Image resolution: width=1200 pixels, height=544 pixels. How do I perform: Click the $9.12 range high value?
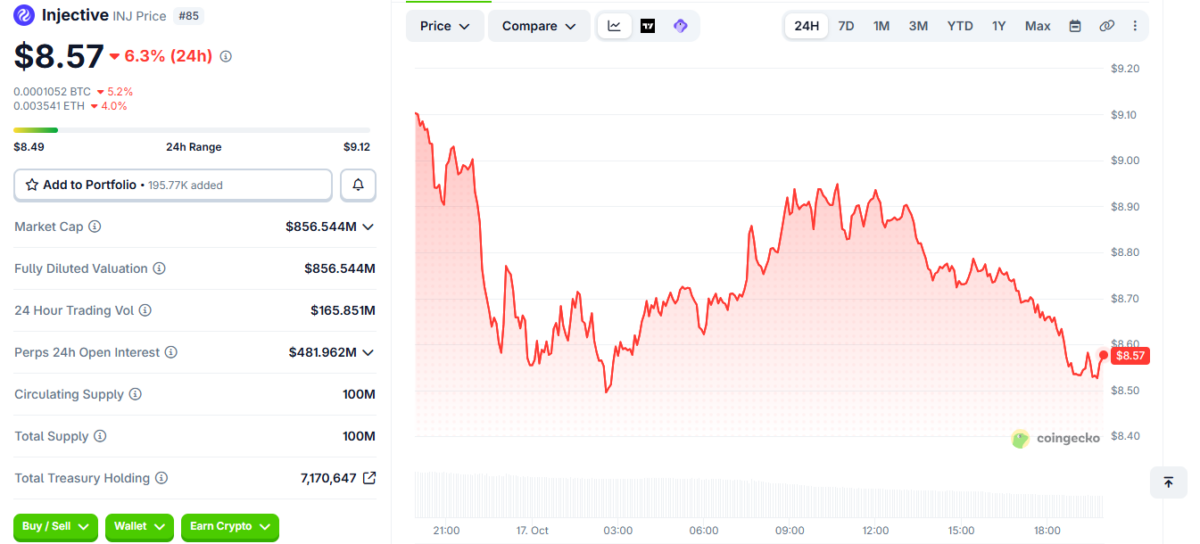(357, 147)
